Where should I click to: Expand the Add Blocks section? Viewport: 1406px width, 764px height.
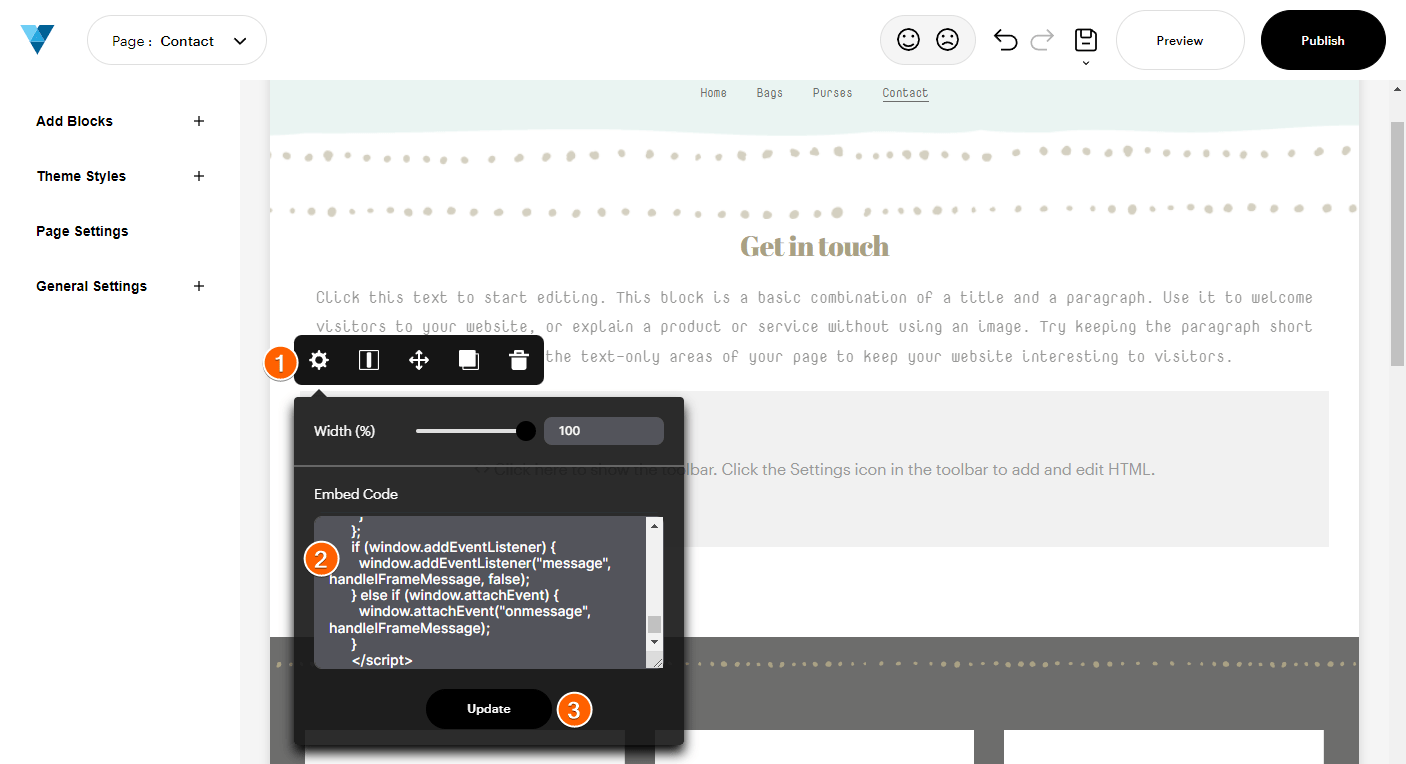tap(198, 121)
